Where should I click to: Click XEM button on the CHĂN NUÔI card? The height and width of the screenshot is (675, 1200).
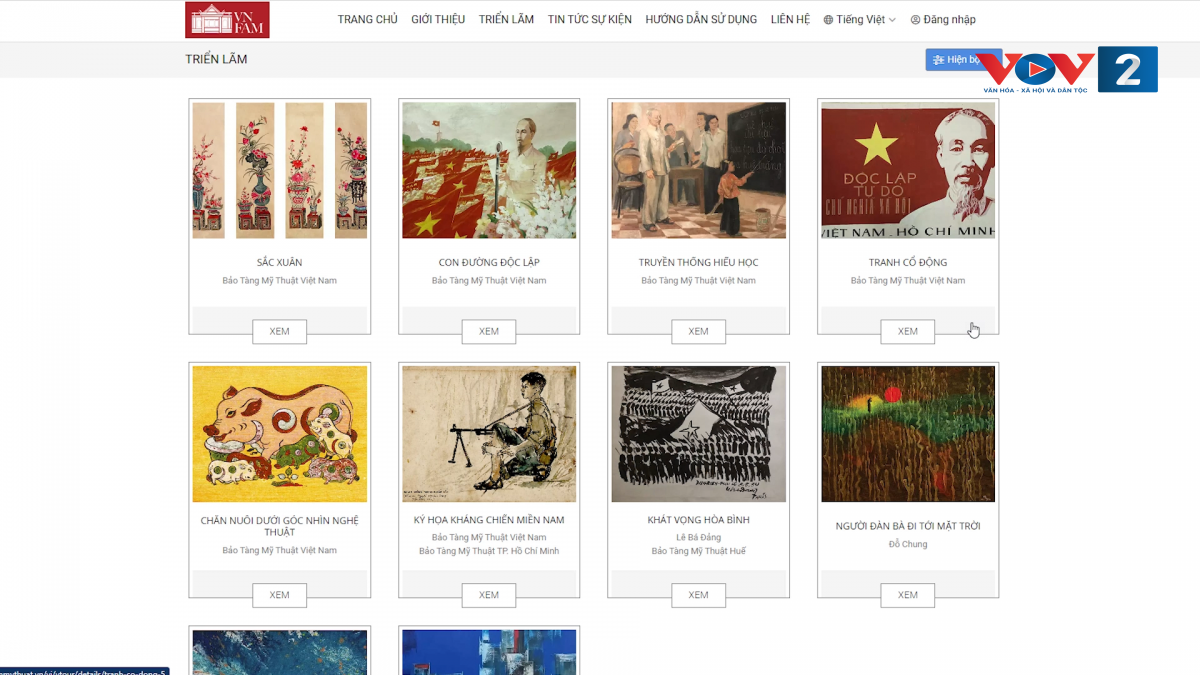280,595
